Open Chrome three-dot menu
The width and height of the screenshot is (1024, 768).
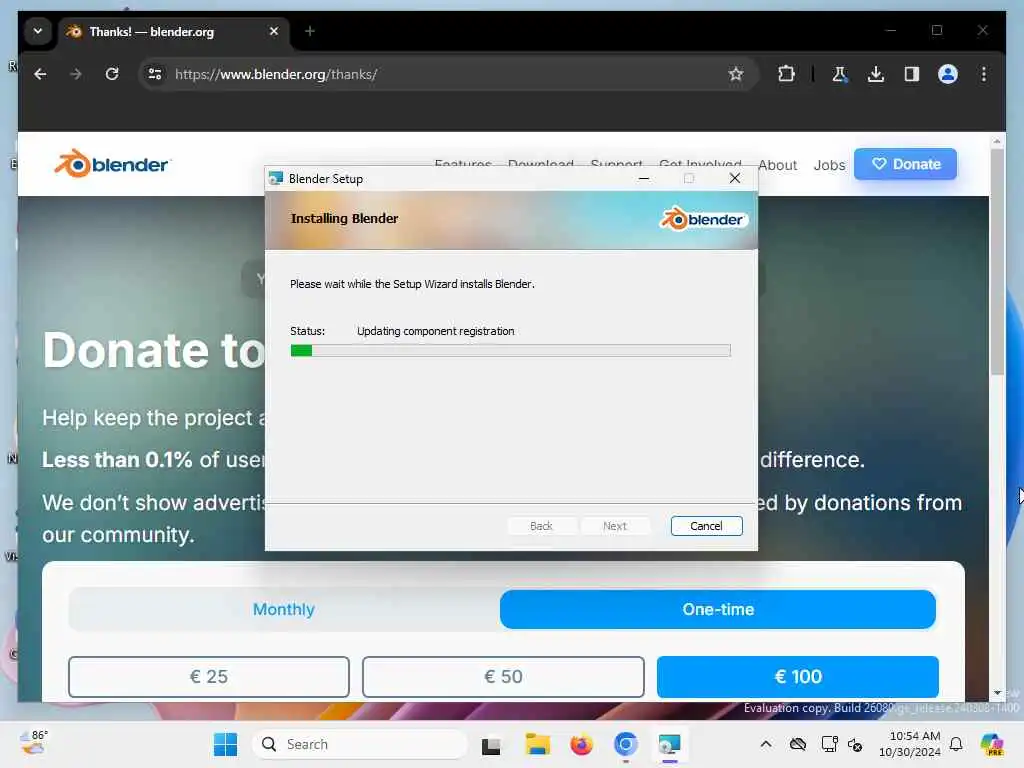984,74
